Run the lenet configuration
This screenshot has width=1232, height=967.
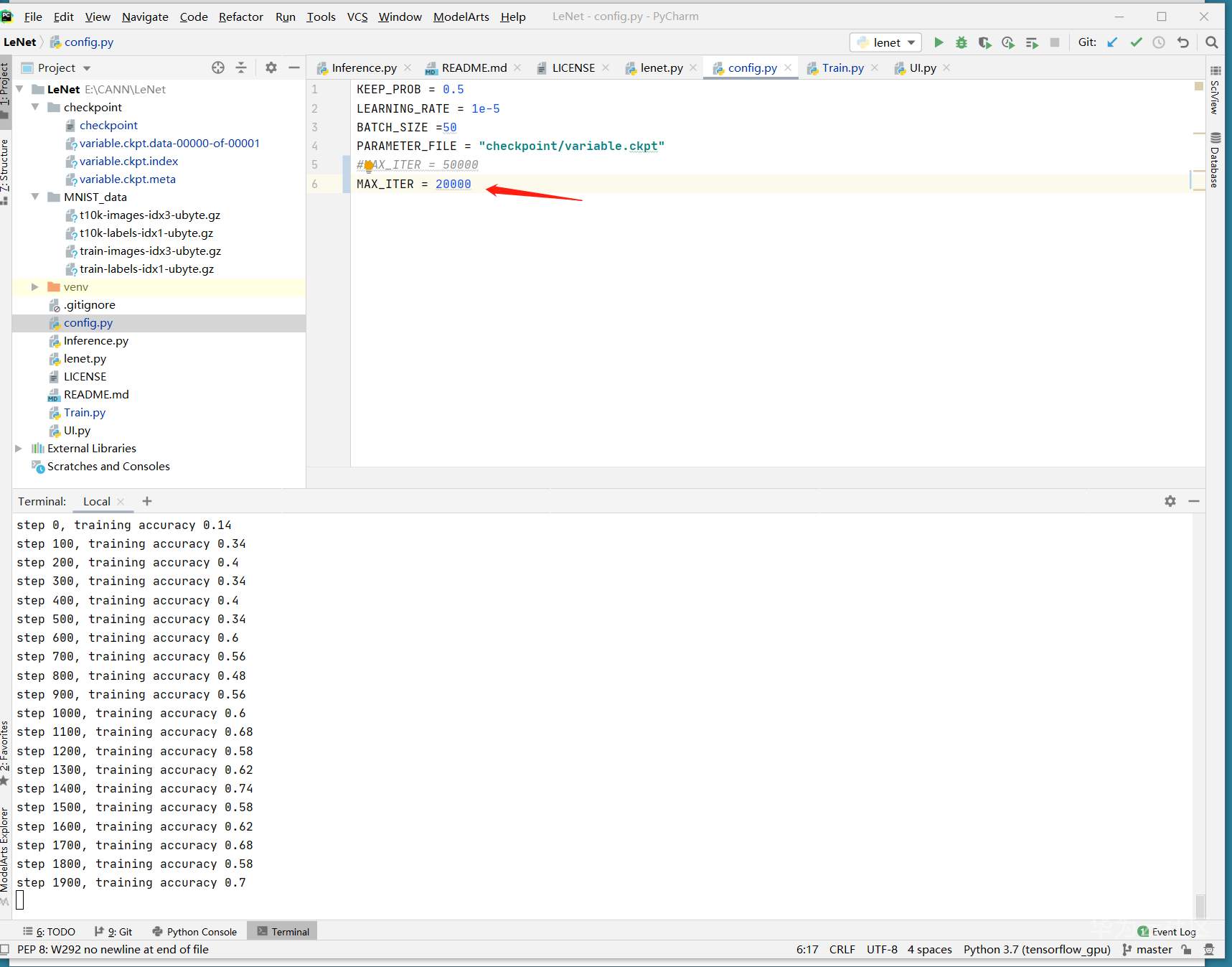point(938,42)
